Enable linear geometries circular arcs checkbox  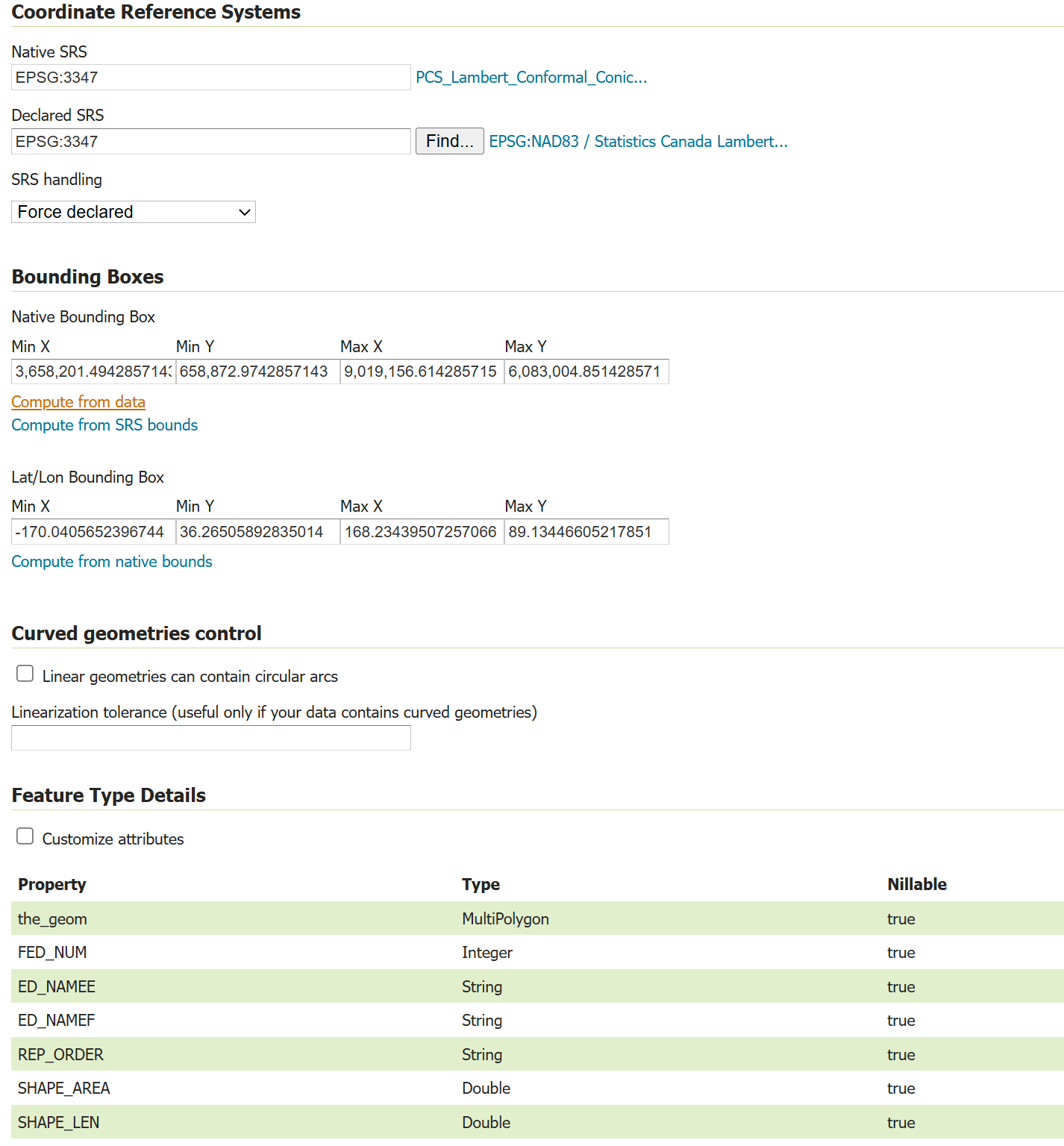pos(25,674)
